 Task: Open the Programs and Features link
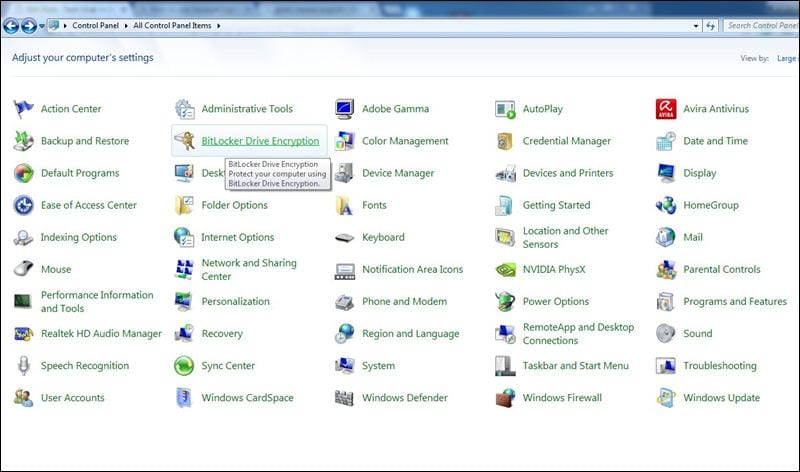pos(735,302)
